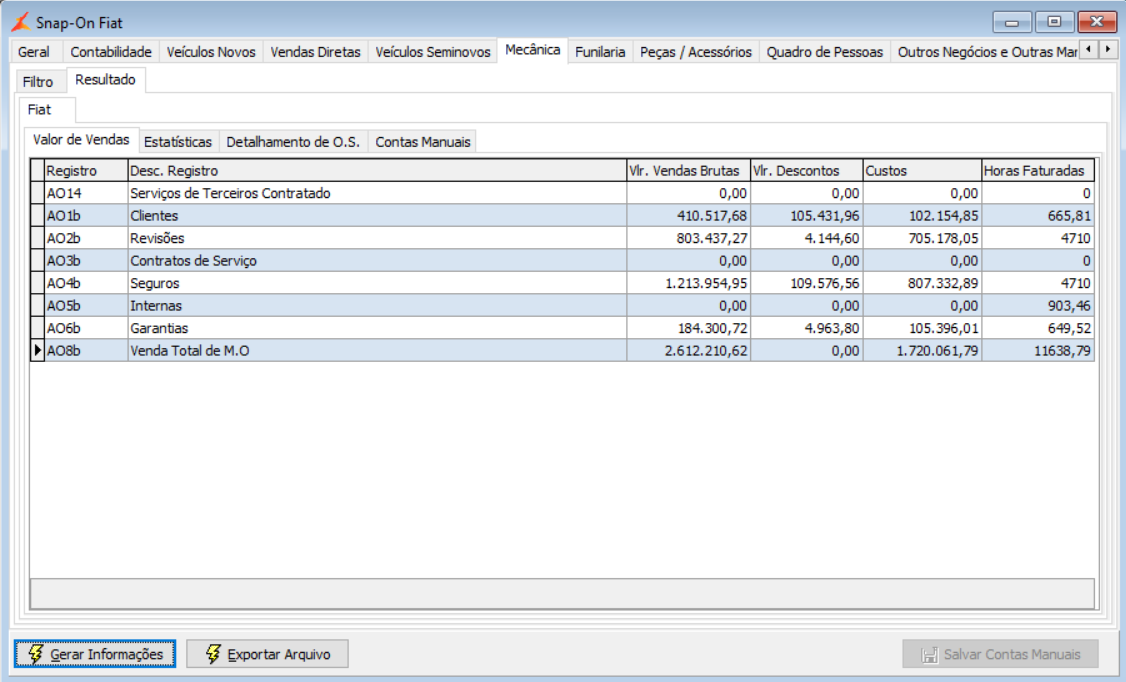Select the AO14 registro cell

point(86,193)
